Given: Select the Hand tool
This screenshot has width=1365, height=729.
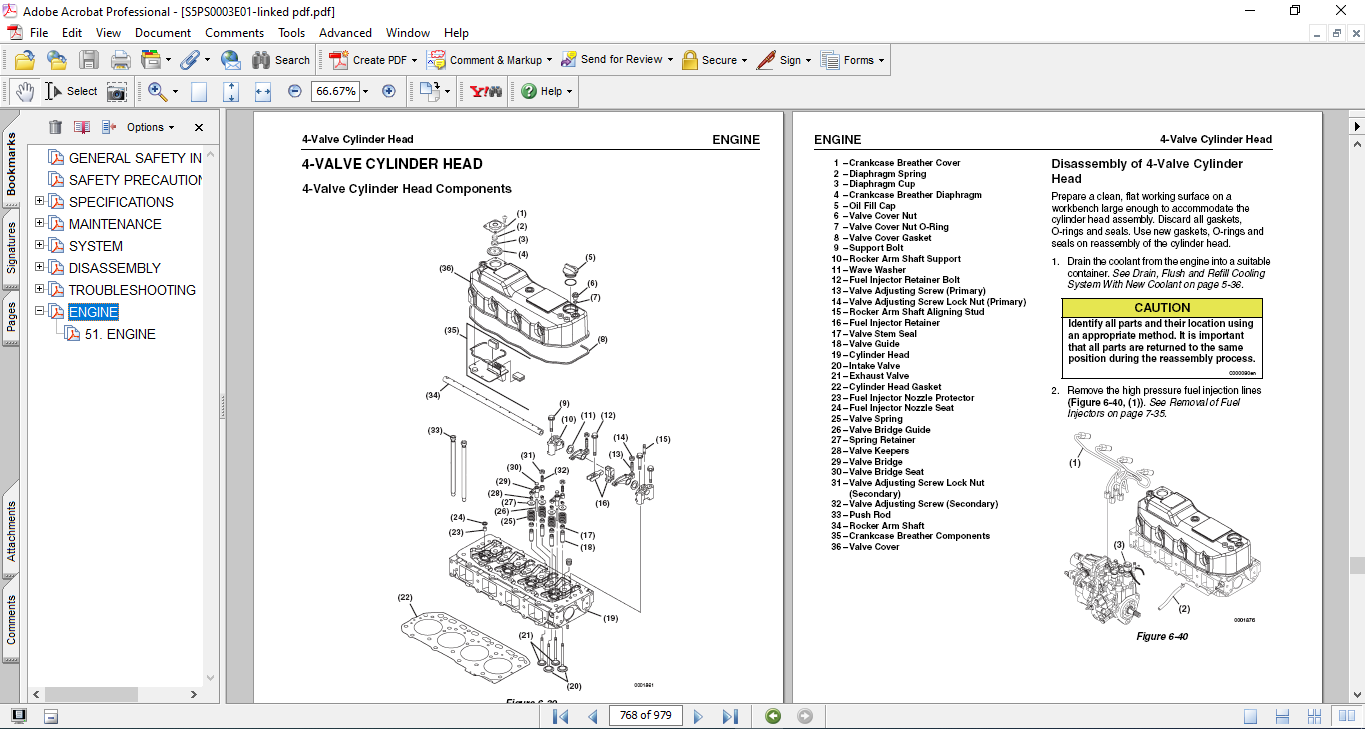Looking at the screenshot, I should click(x=24, y=91).
